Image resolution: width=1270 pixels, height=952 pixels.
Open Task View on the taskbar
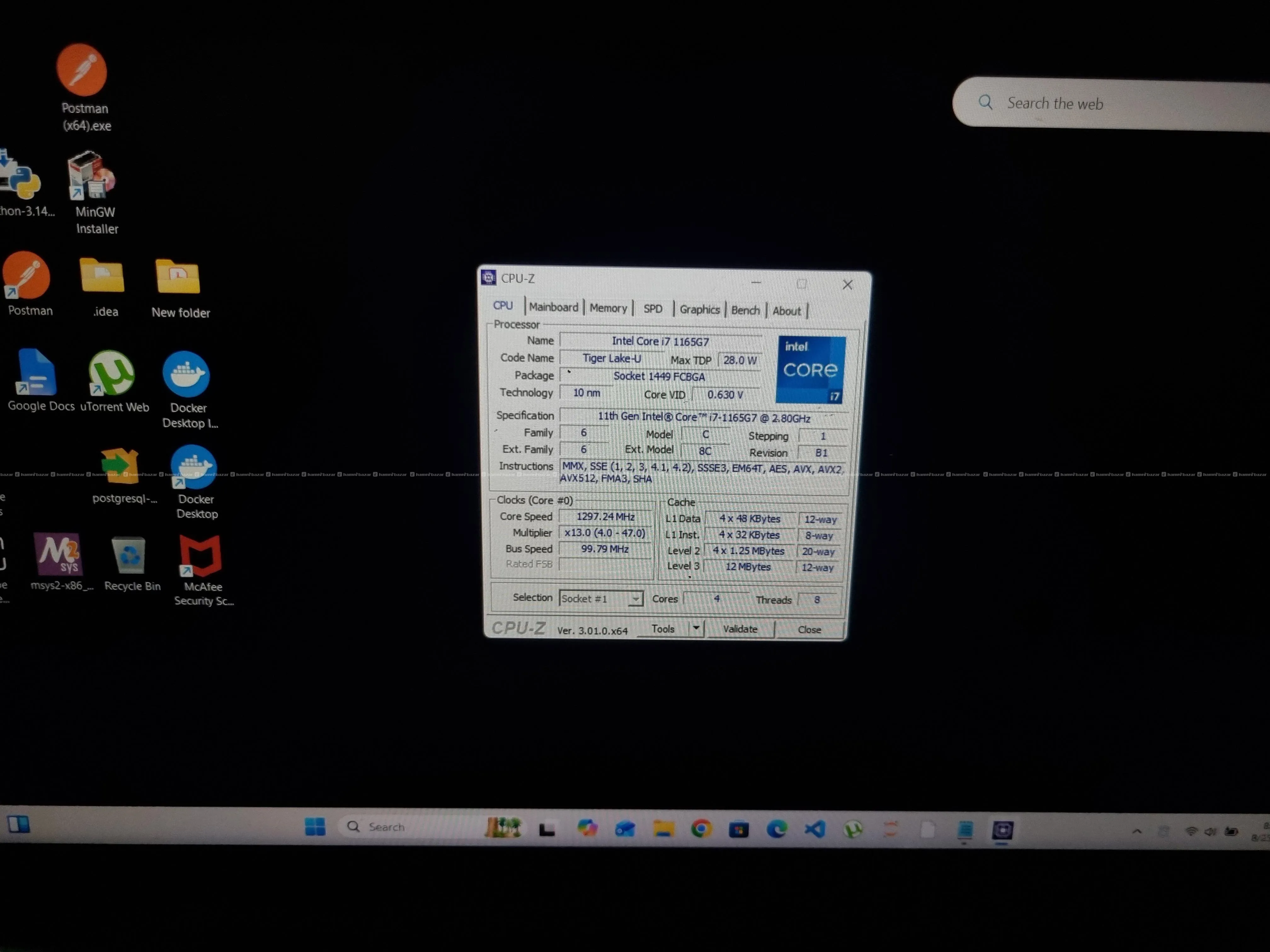(x=546, y=829)
